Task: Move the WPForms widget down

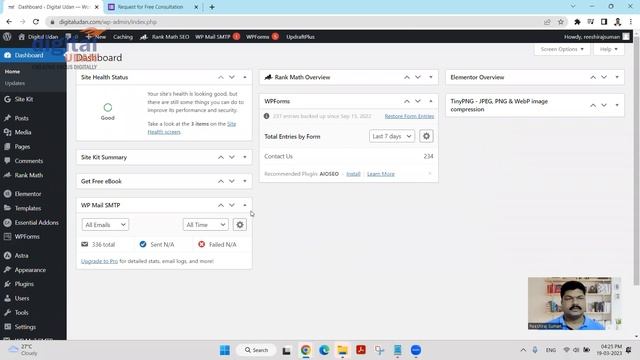Action: (418, 101)
